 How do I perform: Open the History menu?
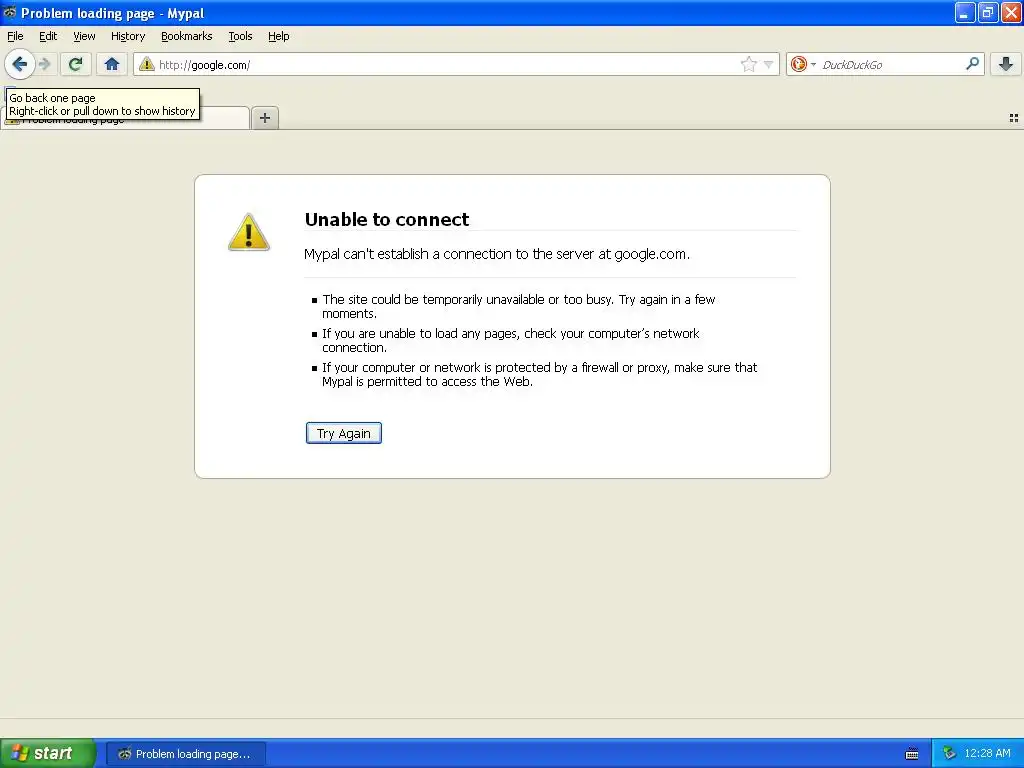(128, 36)
